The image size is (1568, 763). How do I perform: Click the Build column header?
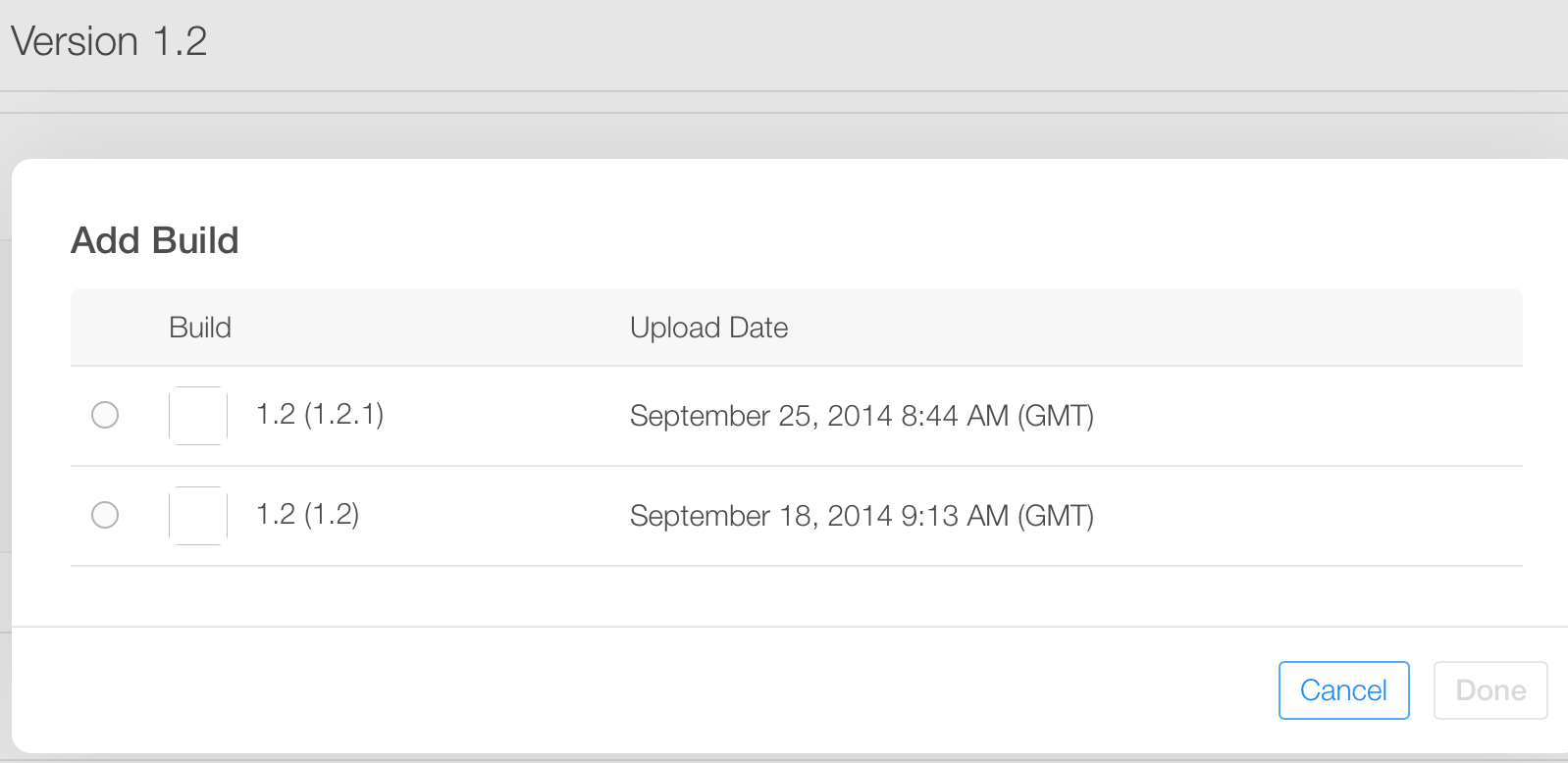point(200,328)
